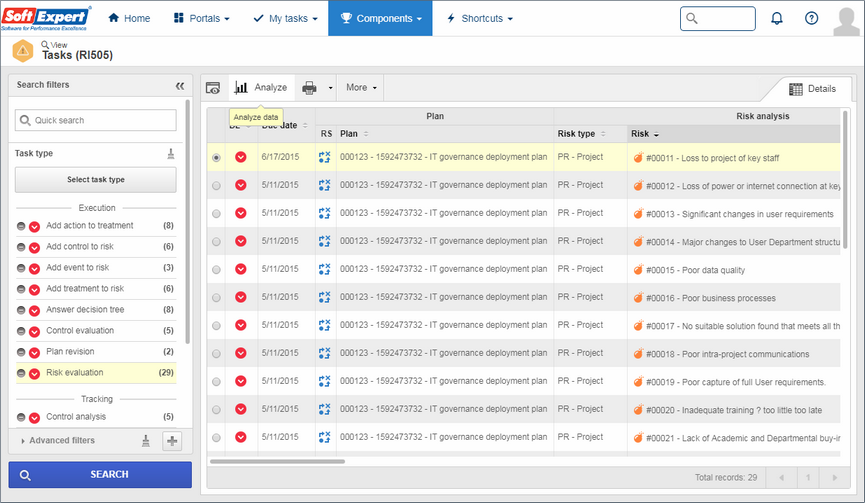
Task: Filter by Add action to treatment tasks
Action: click(x=96, y=226)
